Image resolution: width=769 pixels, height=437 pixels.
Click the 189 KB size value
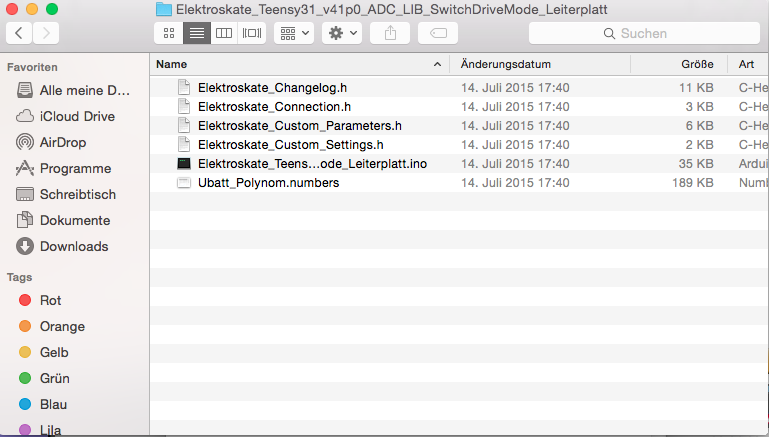[x=692, y=183]
